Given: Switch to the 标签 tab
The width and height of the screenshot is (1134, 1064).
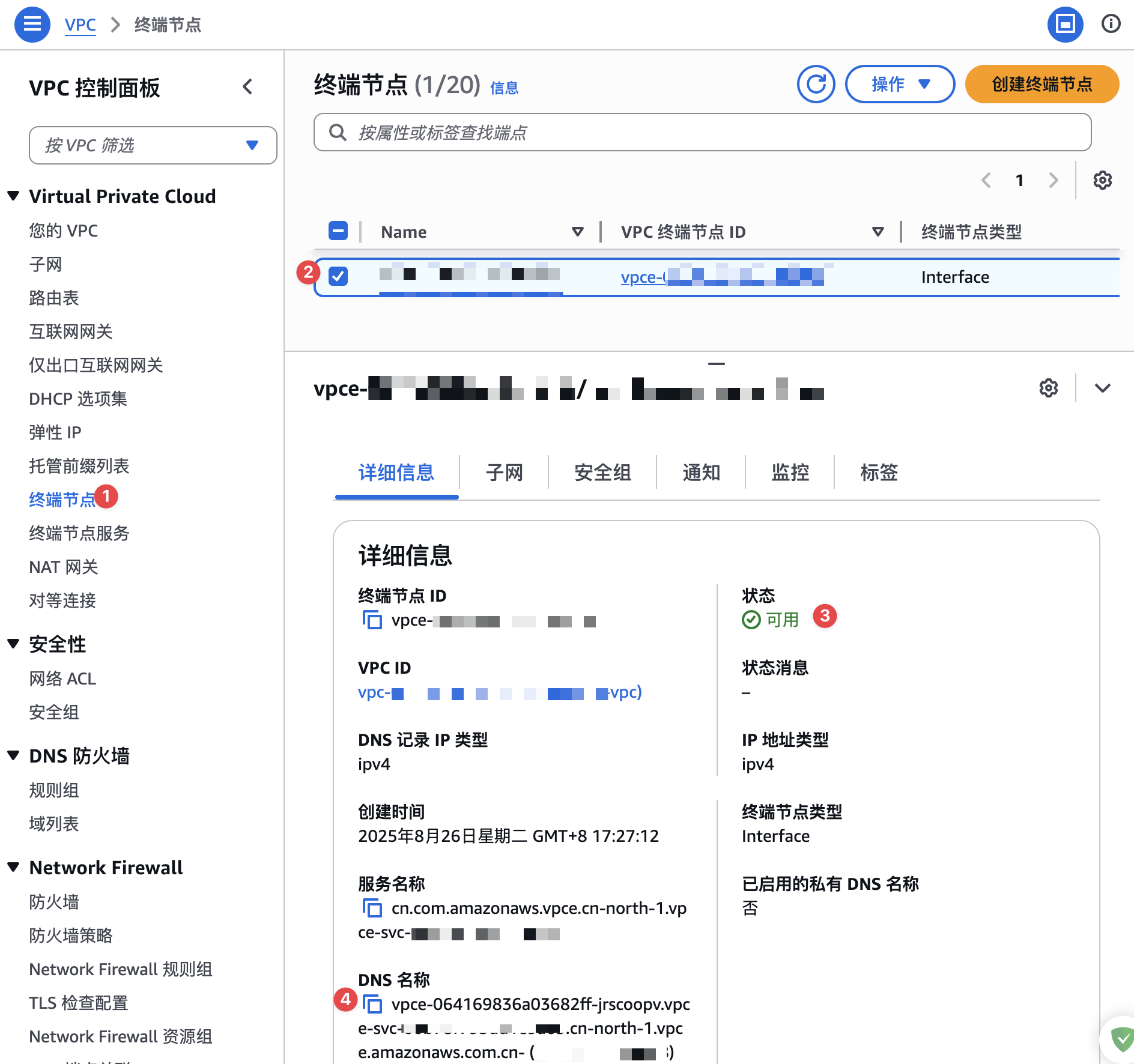Looking at the screenshot, I should point(879,473).
